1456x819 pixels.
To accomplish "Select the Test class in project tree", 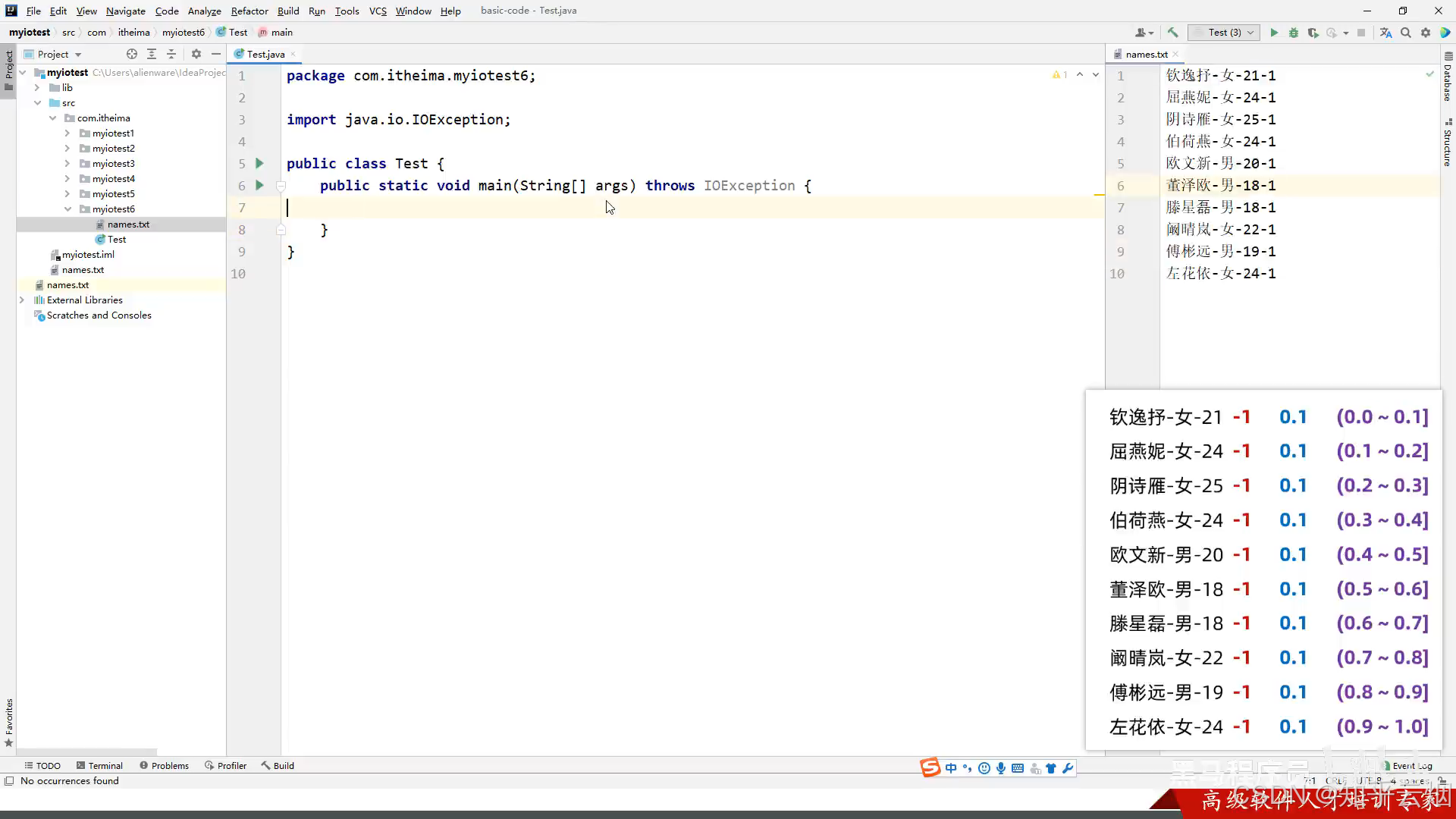I will (x=116, y=240).
